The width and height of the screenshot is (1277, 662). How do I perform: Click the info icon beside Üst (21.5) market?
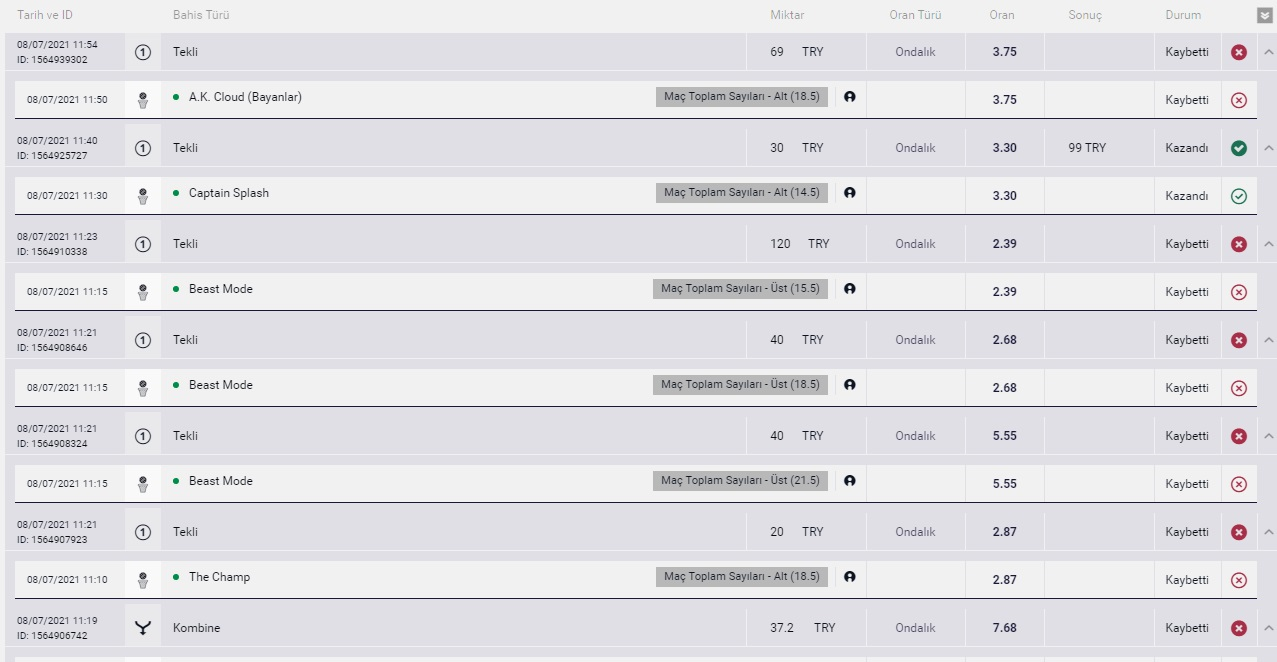849,481
